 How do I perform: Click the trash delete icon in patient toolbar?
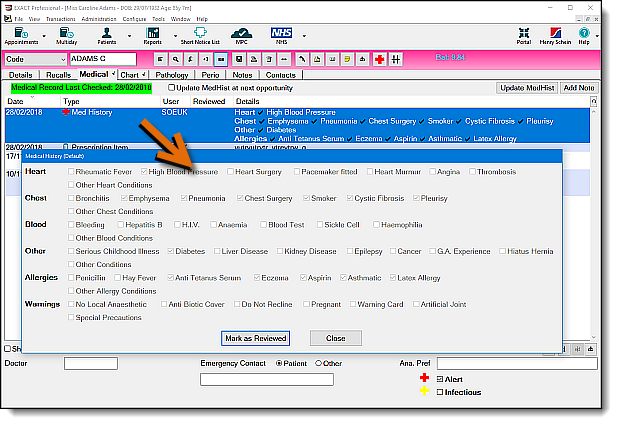pyautogui.click(x=269, y=59)
